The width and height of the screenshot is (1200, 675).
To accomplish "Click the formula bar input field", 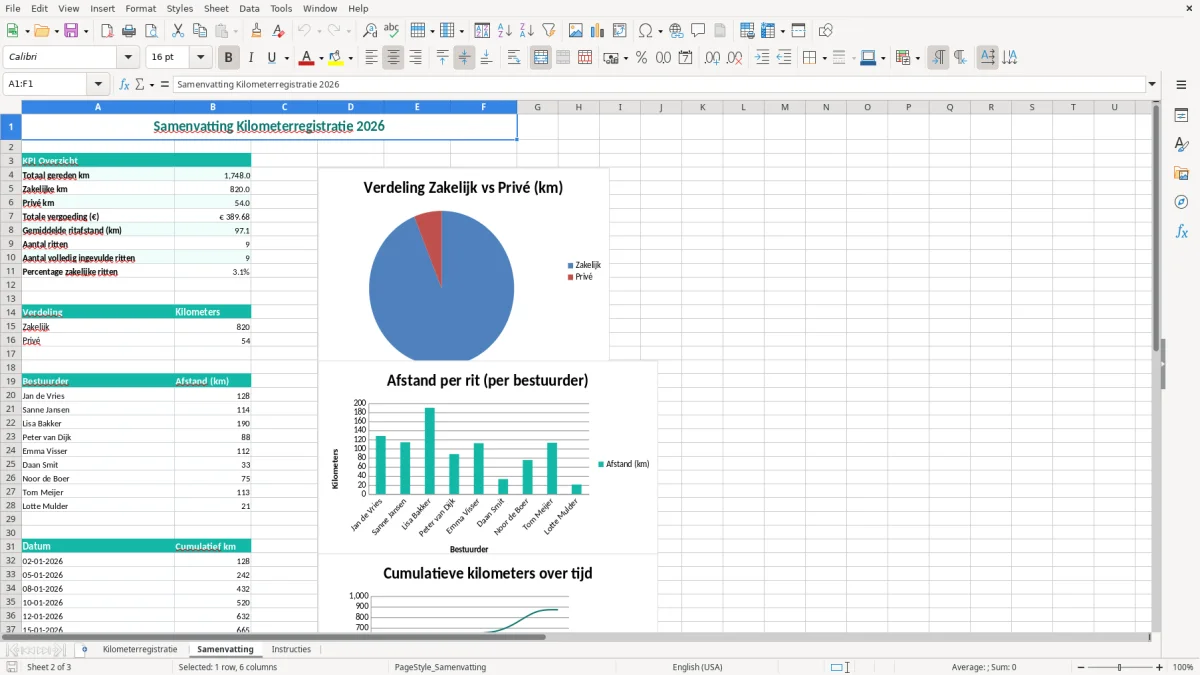I will (659, 85).
